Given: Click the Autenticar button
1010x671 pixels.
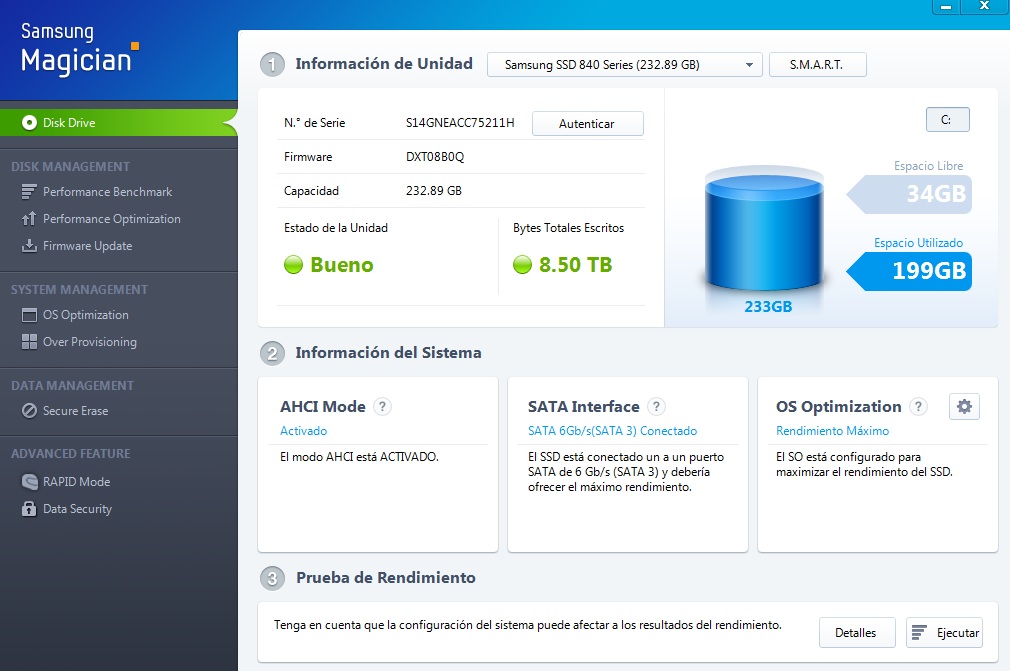Looking at the screenshot, I should [x=587, y=124].
